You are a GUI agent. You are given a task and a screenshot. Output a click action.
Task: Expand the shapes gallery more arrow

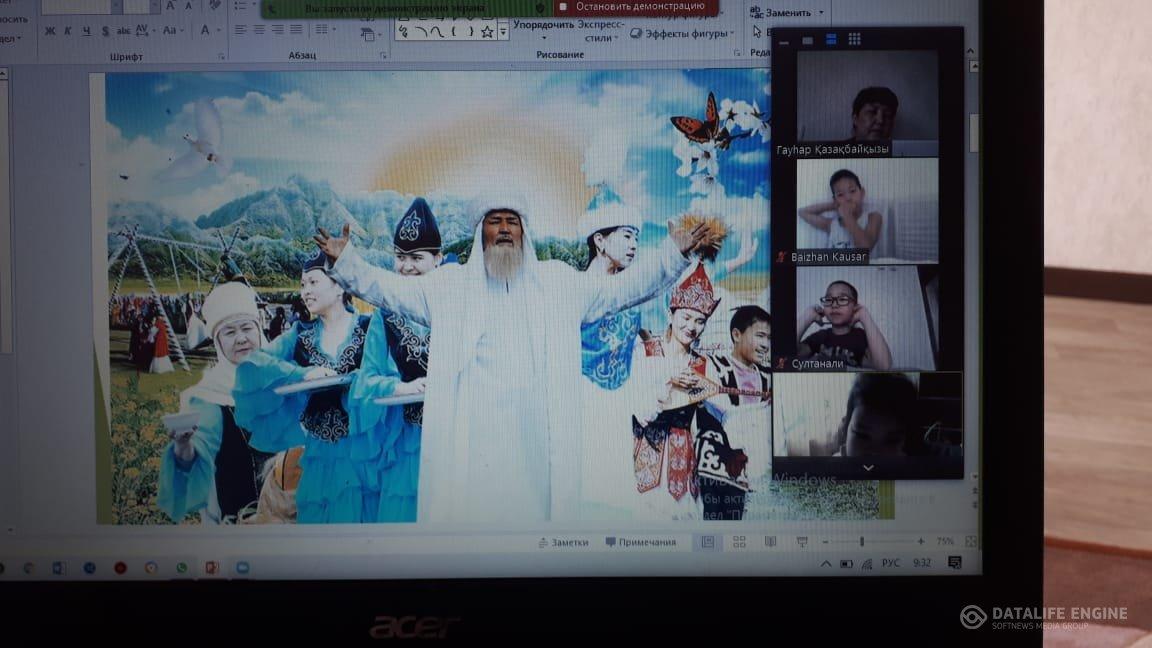(503, 32)
